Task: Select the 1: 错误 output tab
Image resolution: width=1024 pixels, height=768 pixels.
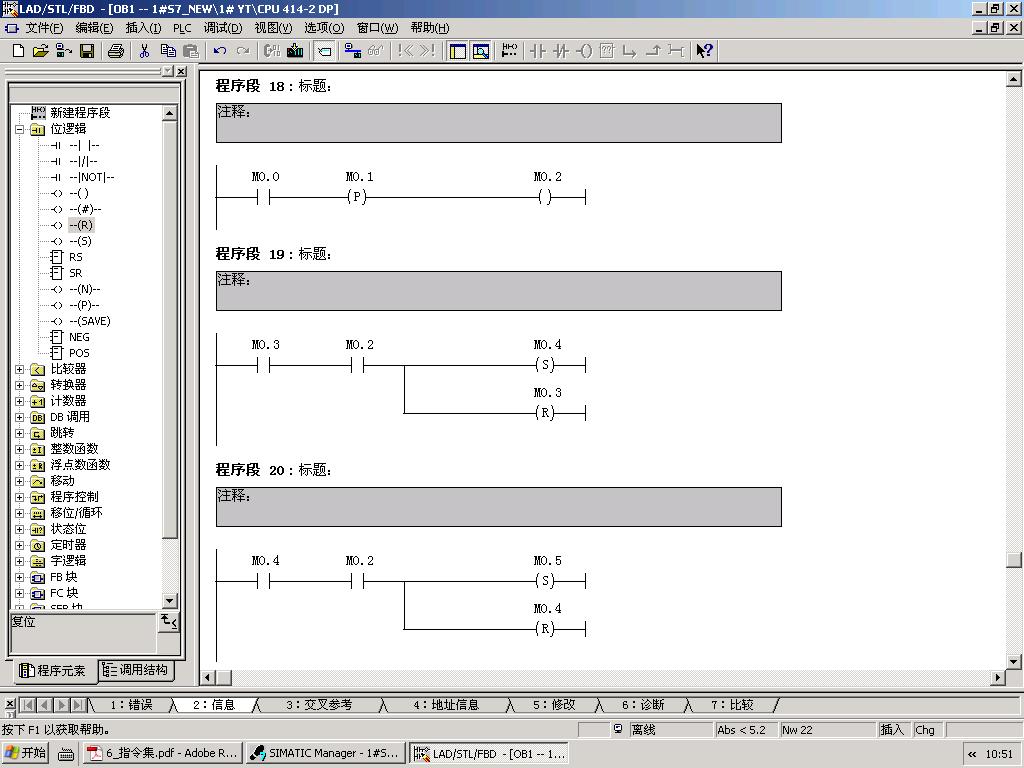Action: click(x=130, y=705)
